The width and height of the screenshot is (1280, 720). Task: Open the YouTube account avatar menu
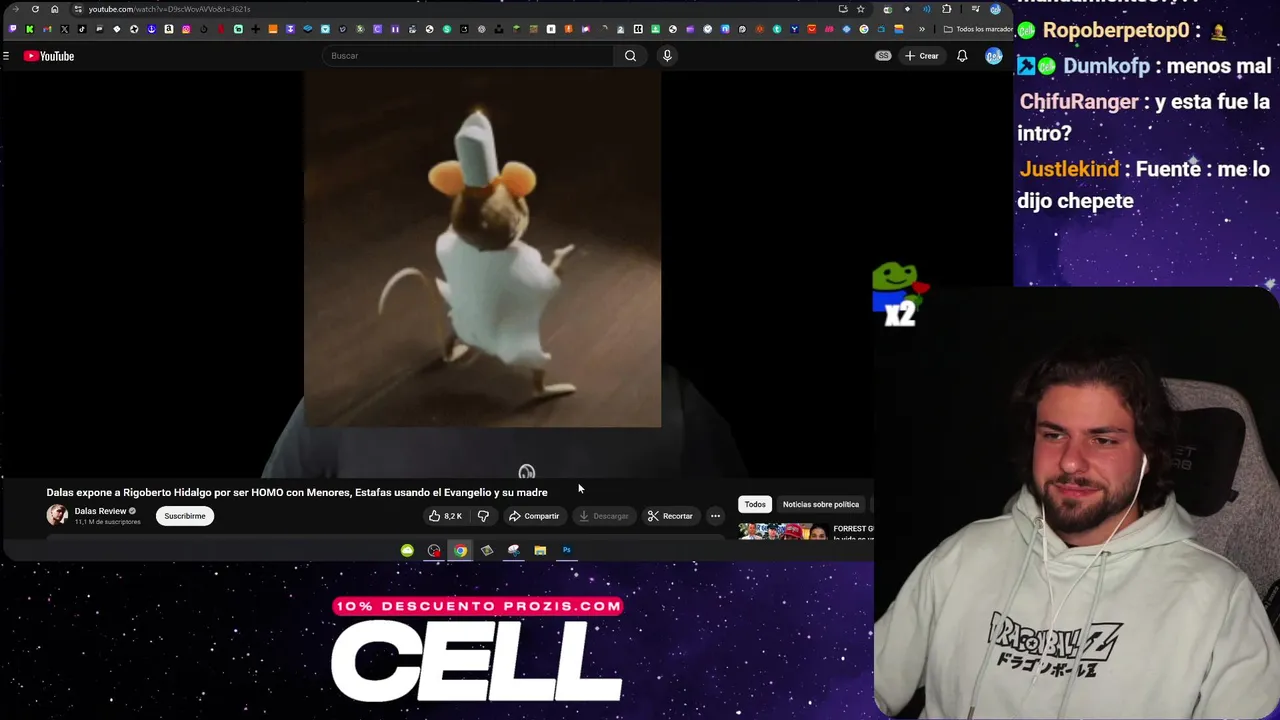click(x=993, y=56)
